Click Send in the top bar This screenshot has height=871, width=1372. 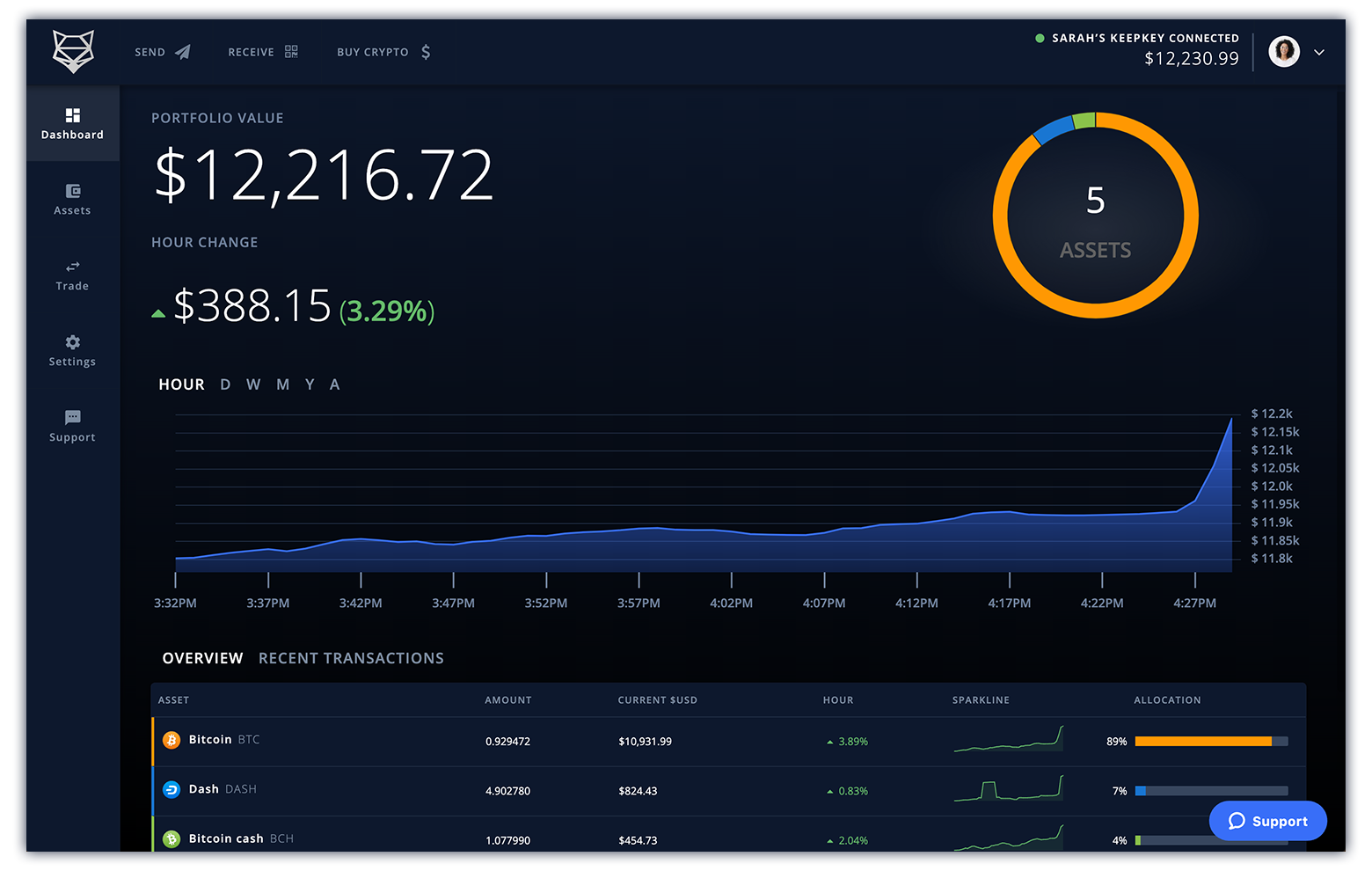pyautogui.click(x=162, y=52)
